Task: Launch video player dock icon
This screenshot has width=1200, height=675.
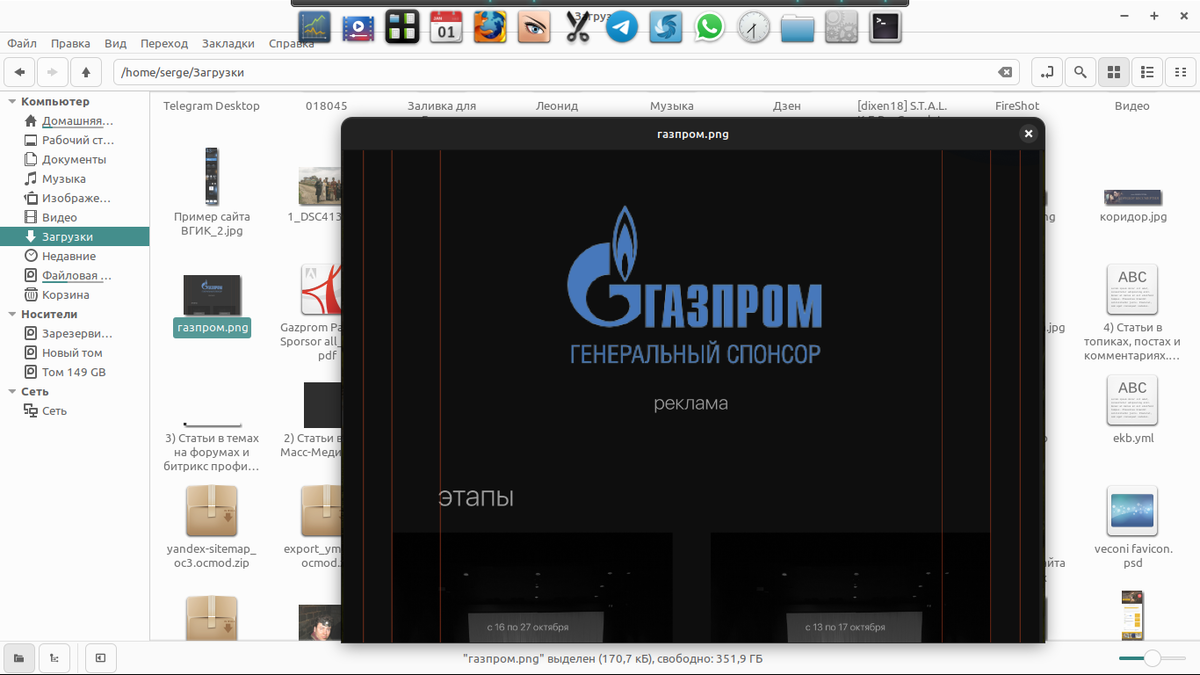Action: (358, 27)
